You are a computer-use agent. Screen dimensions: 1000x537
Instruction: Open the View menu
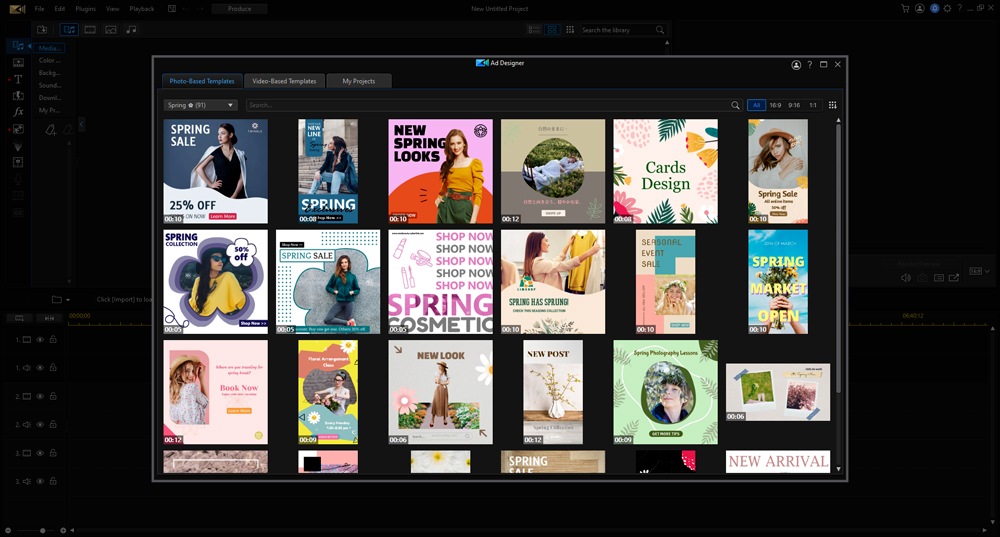(x=112, y=9)
